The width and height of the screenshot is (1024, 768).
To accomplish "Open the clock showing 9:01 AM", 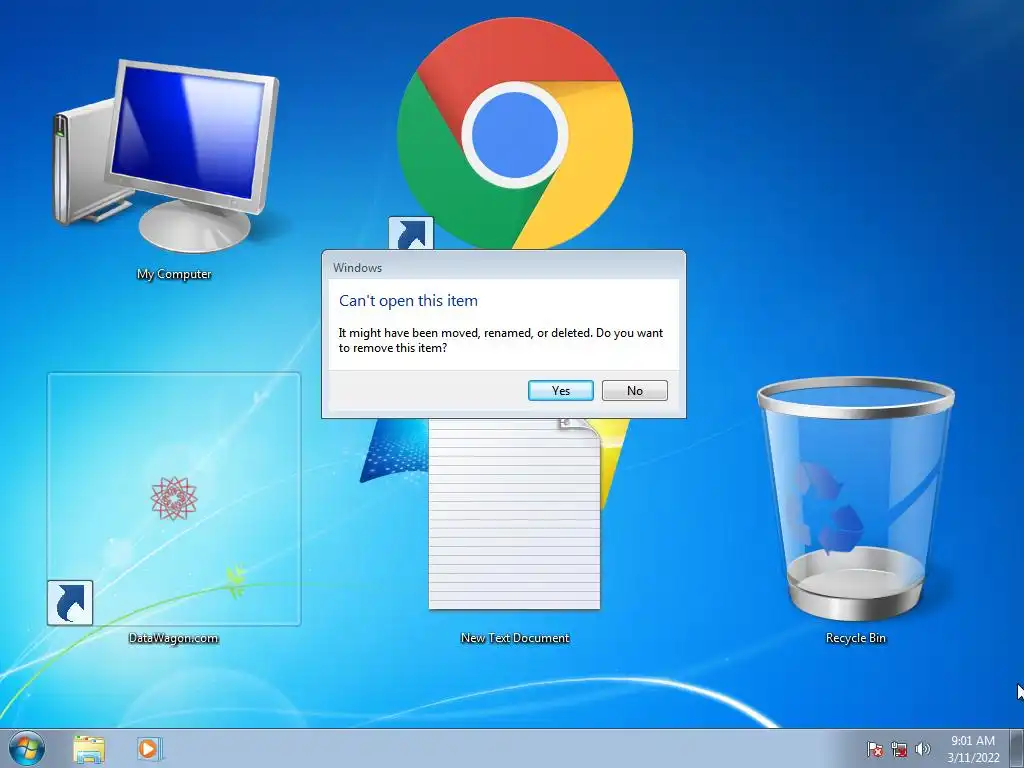I will point(973,749).
